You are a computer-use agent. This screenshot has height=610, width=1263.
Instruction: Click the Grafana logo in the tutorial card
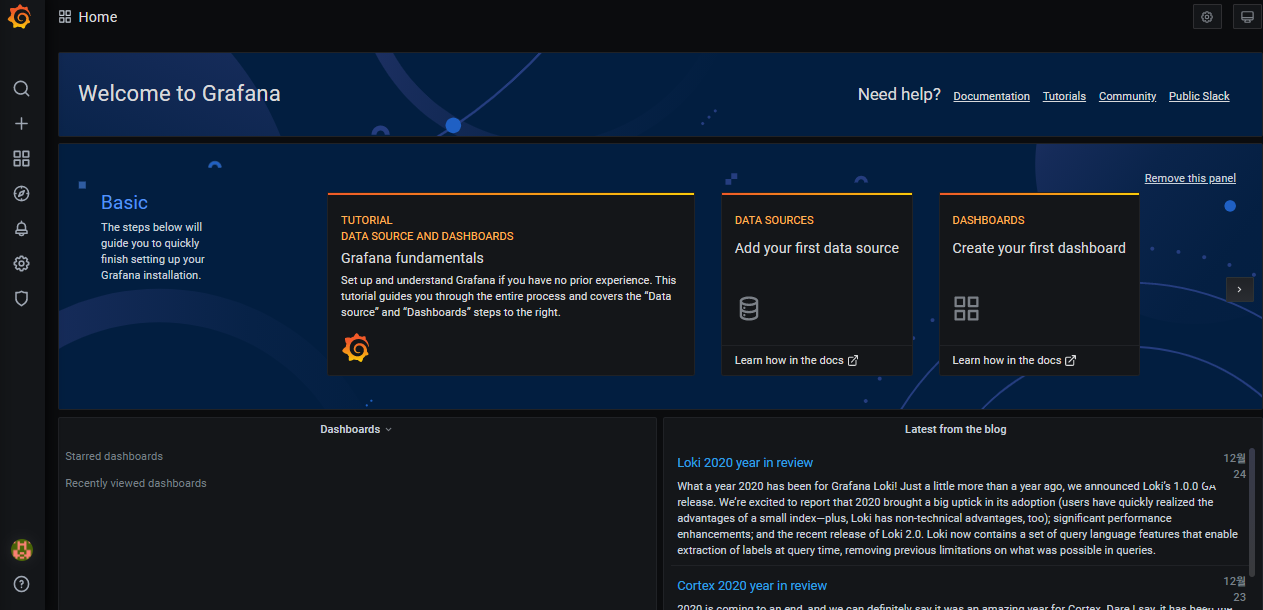coord(356,348)
